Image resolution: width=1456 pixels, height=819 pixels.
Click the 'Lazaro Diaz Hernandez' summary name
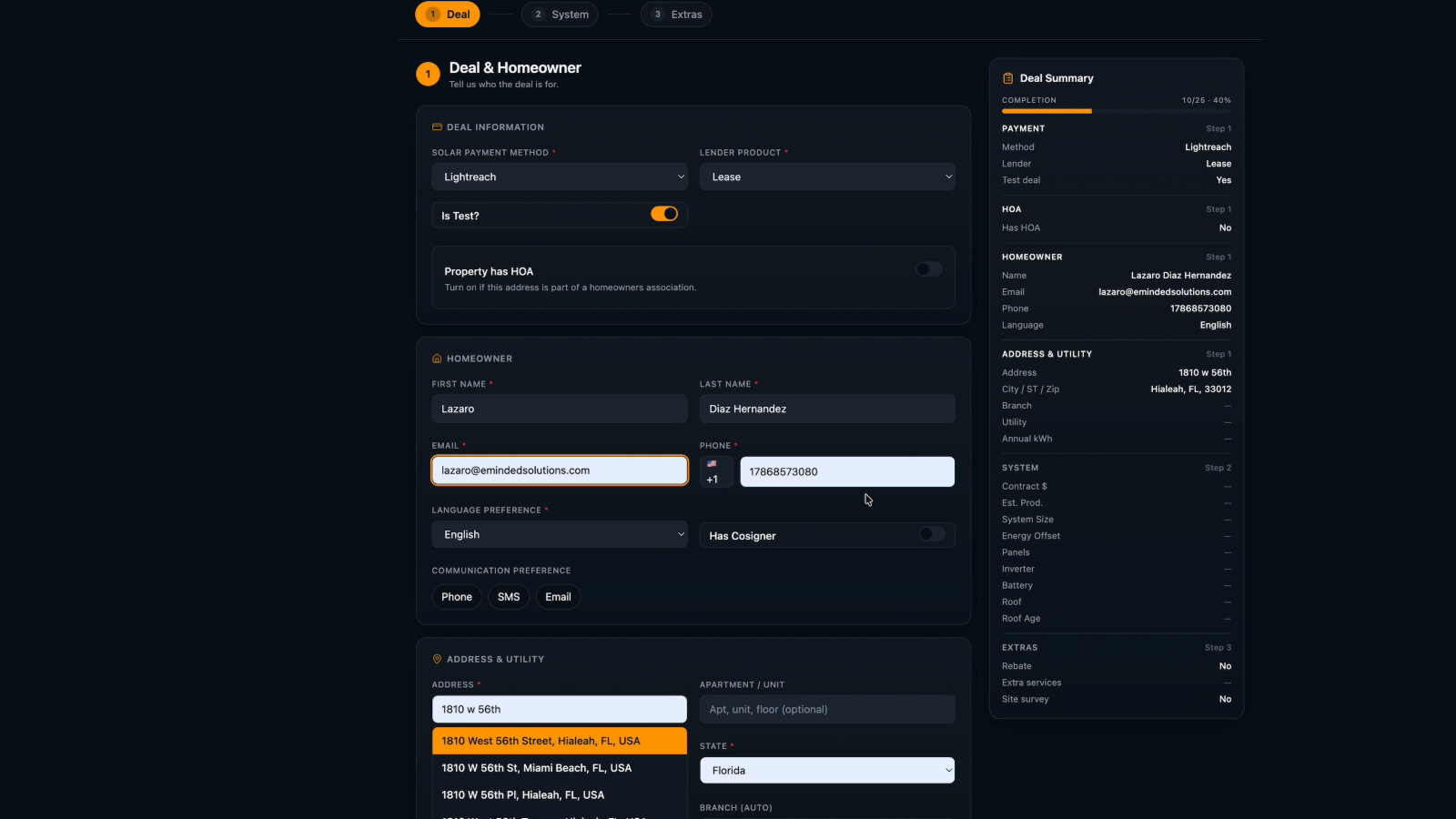click(x=1181, y=276)
